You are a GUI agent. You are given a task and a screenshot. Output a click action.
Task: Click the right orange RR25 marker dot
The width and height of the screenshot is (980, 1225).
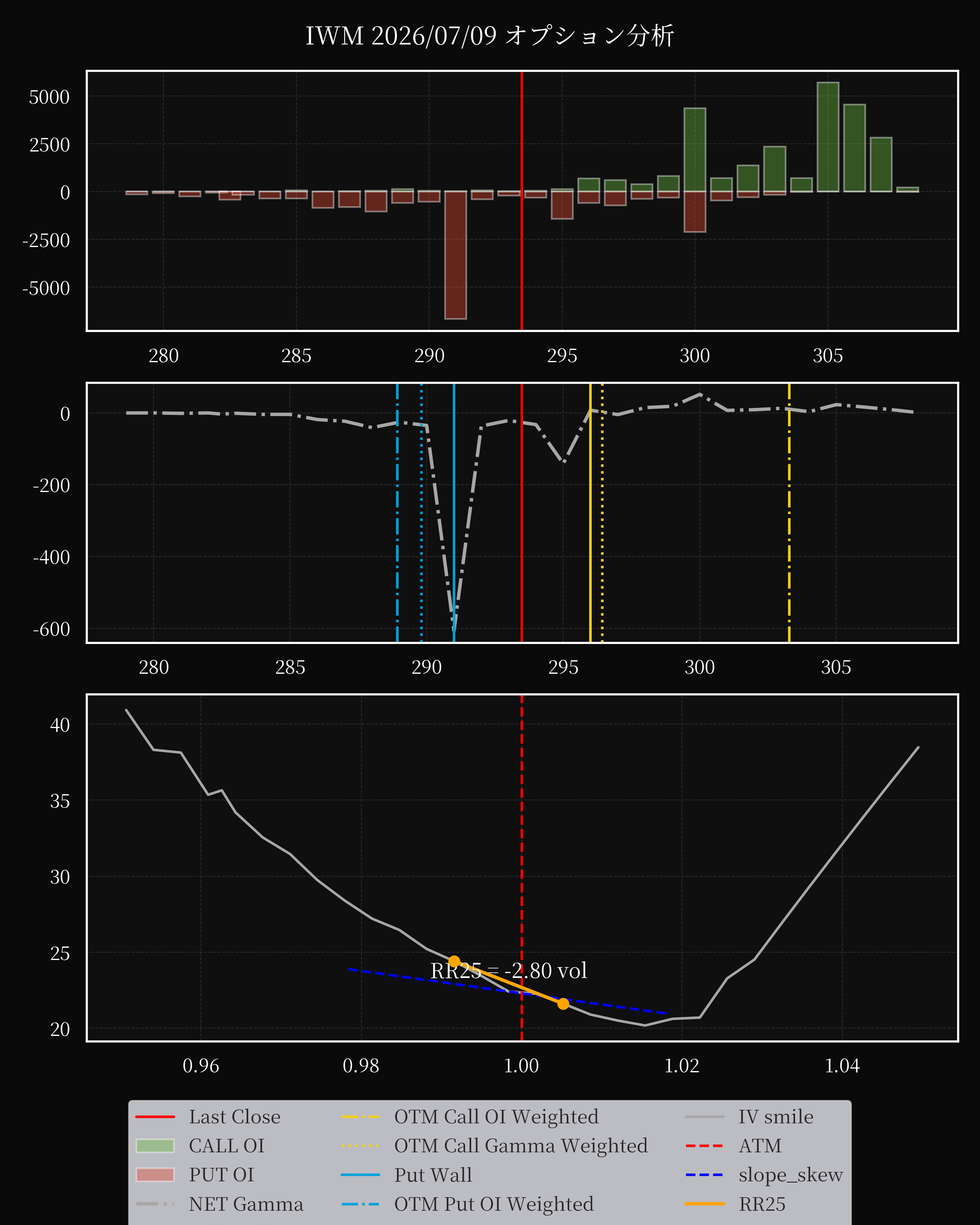pos(563,1004)
